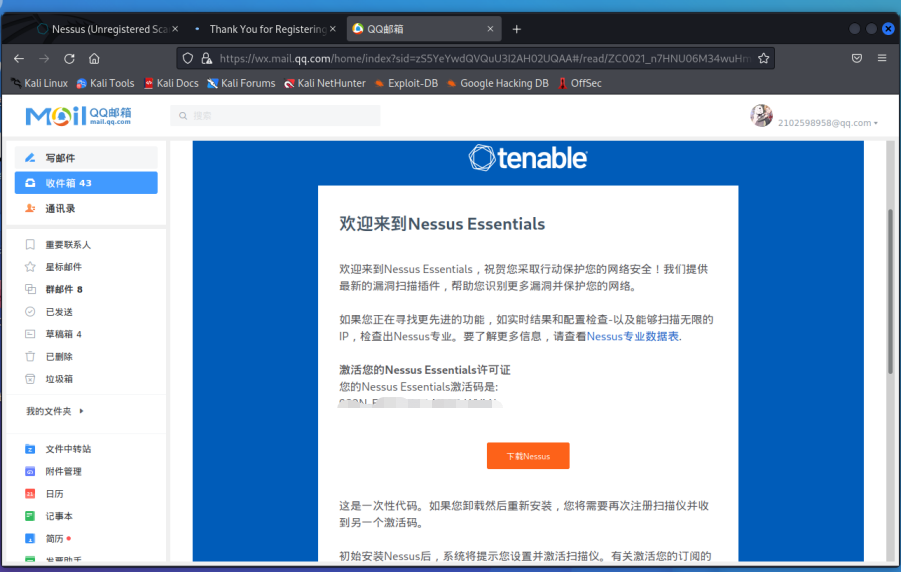Click the mail search field
901x573 pixels.
click(275, 116)
